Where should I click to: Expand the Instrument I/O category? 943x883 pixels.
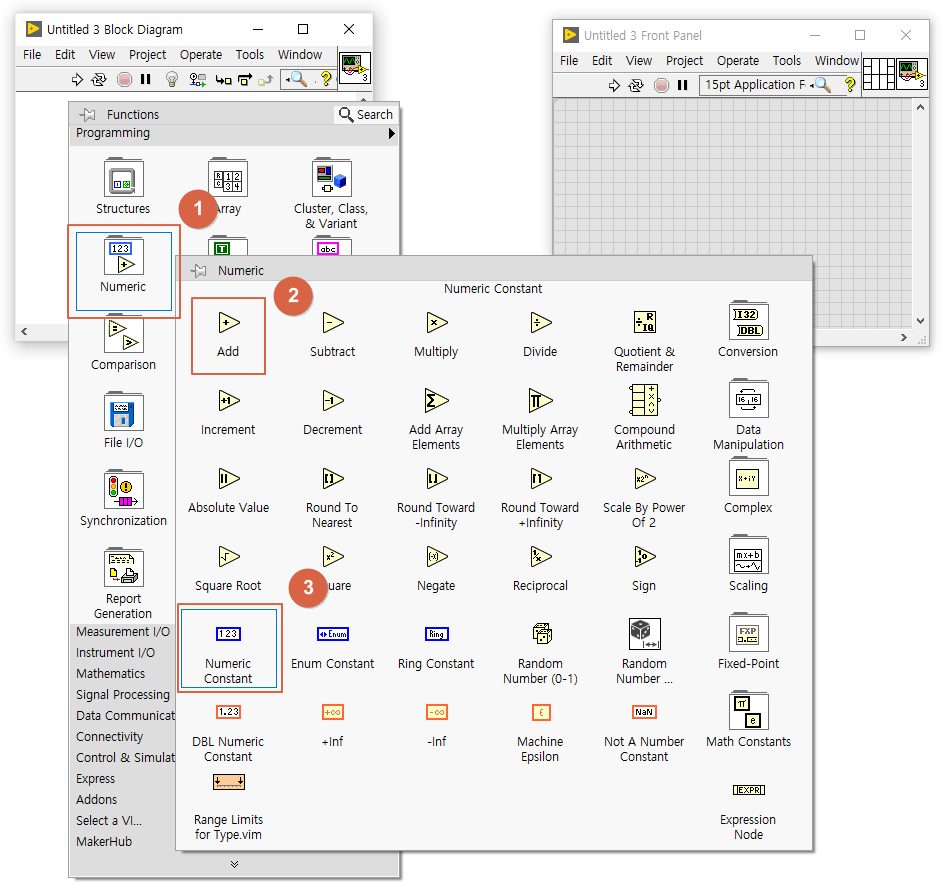pos(115,653)
